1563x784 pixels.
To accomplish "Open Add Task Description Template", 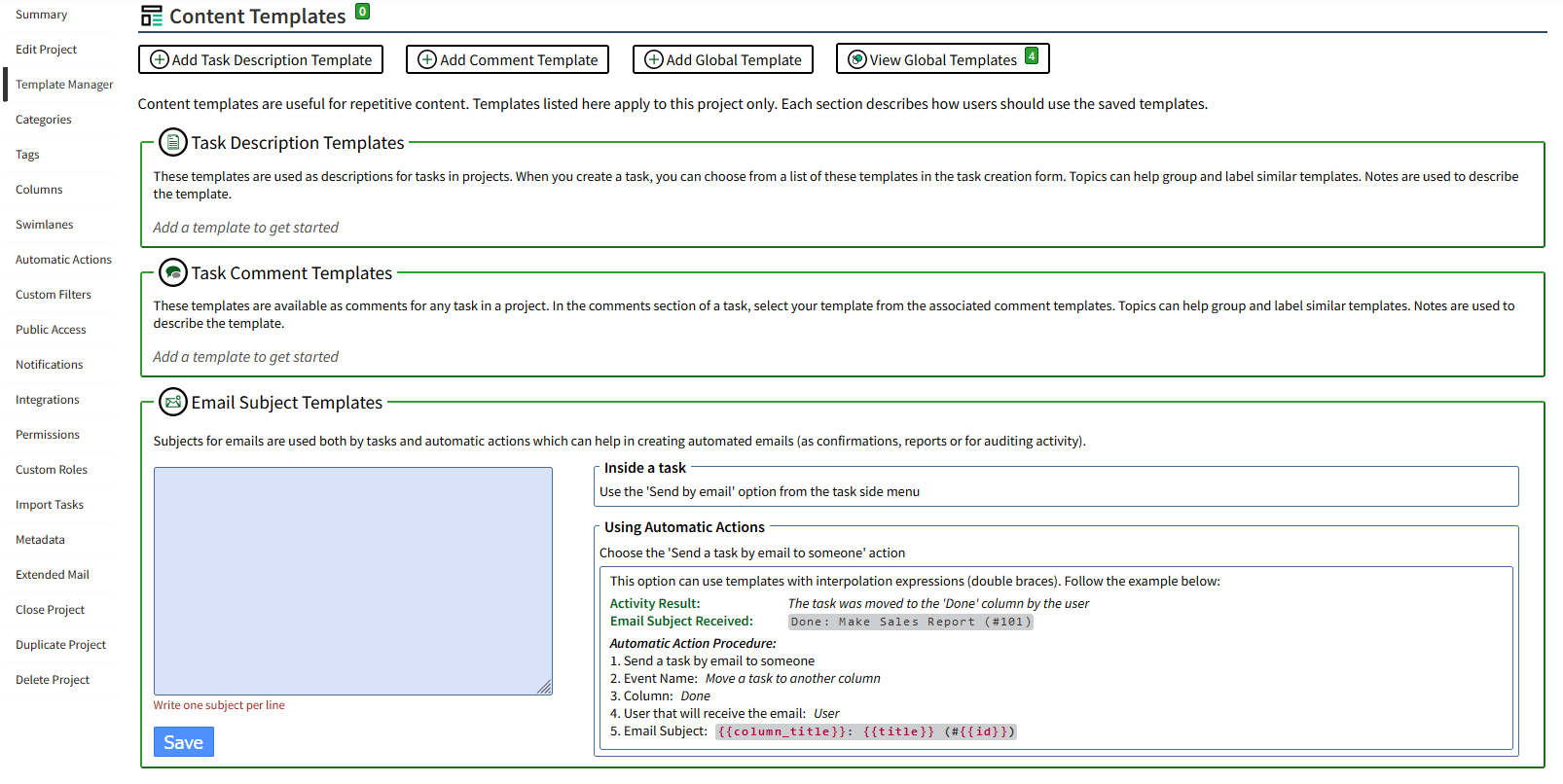I will click(261, 59).
